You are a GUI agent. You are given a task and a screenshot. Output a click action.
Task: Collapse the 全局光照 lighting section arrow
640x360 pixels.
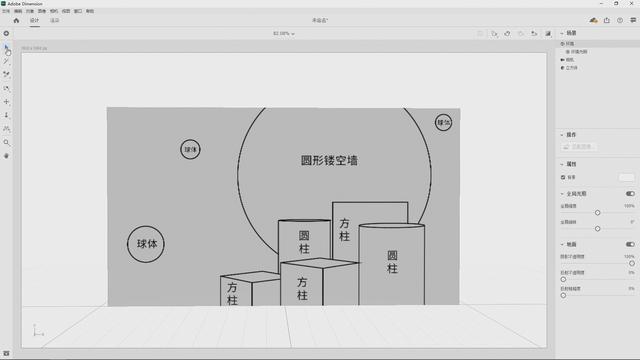[x=562, y=193]
